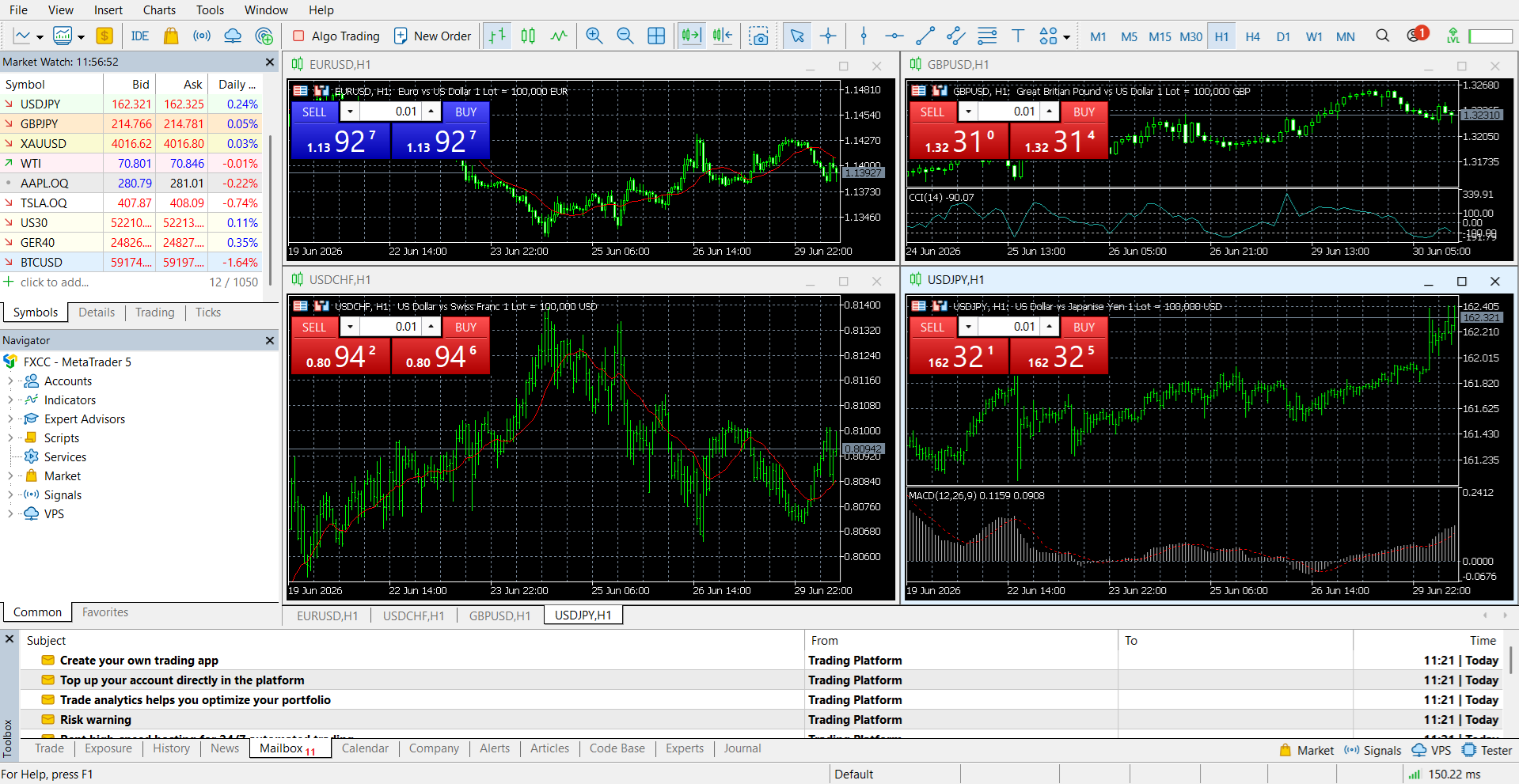Switch to candlestick chart display
Image resolution: width=1519 pixels, height=784 pixels.
528,36
